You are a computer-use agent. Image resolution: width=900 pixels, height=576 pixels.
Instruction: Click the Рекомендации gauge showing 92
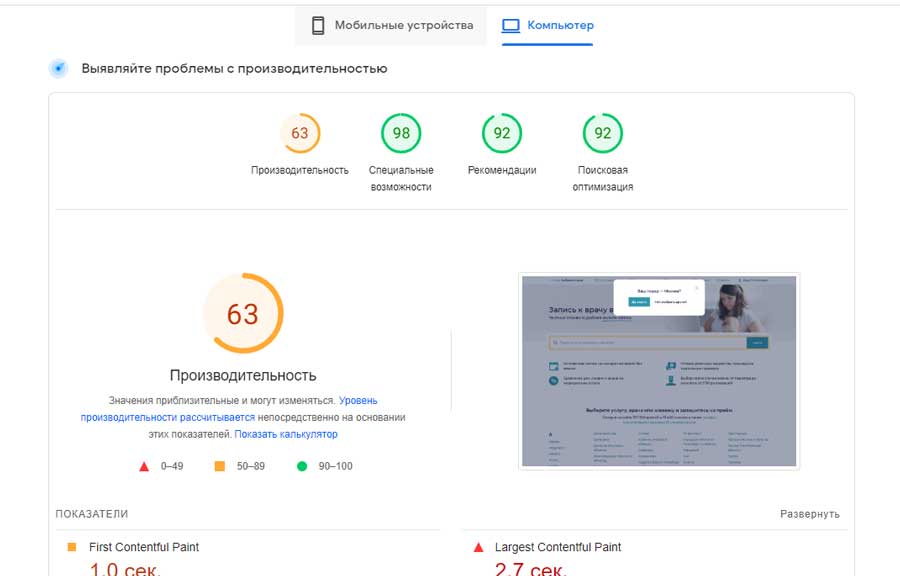(501, 131)
